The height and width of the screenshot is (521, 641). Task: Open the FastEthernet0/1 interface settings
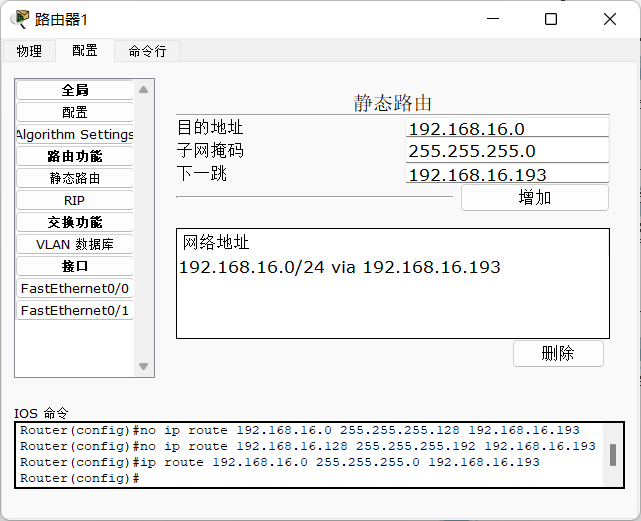point(75,311)
